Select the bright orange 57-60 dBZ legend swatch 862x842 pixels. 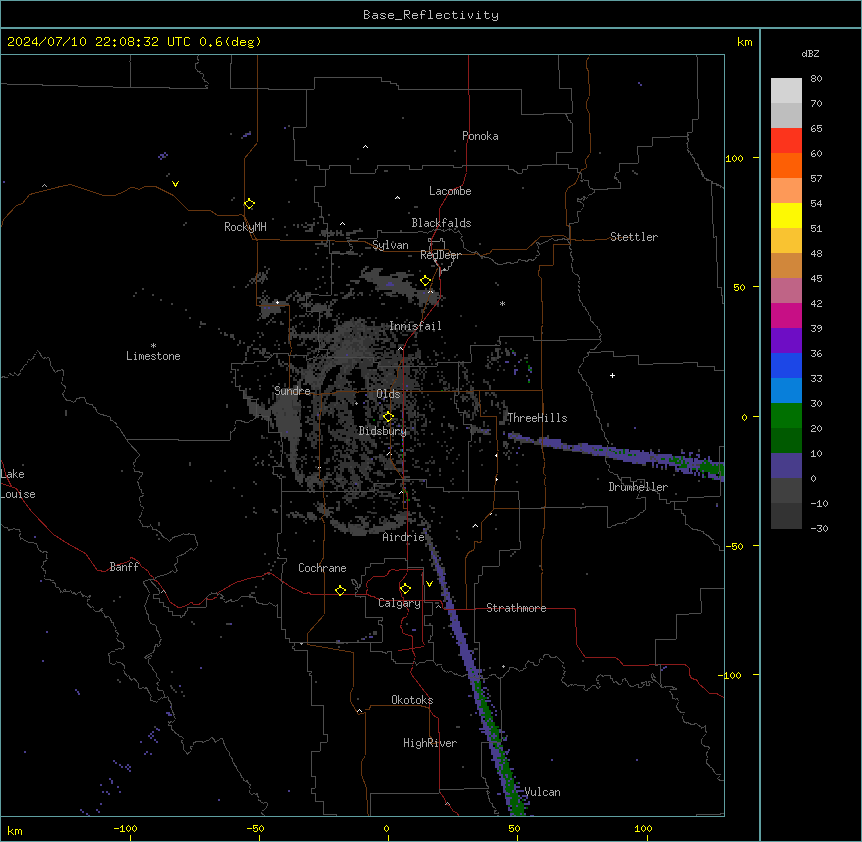(786, 165)
